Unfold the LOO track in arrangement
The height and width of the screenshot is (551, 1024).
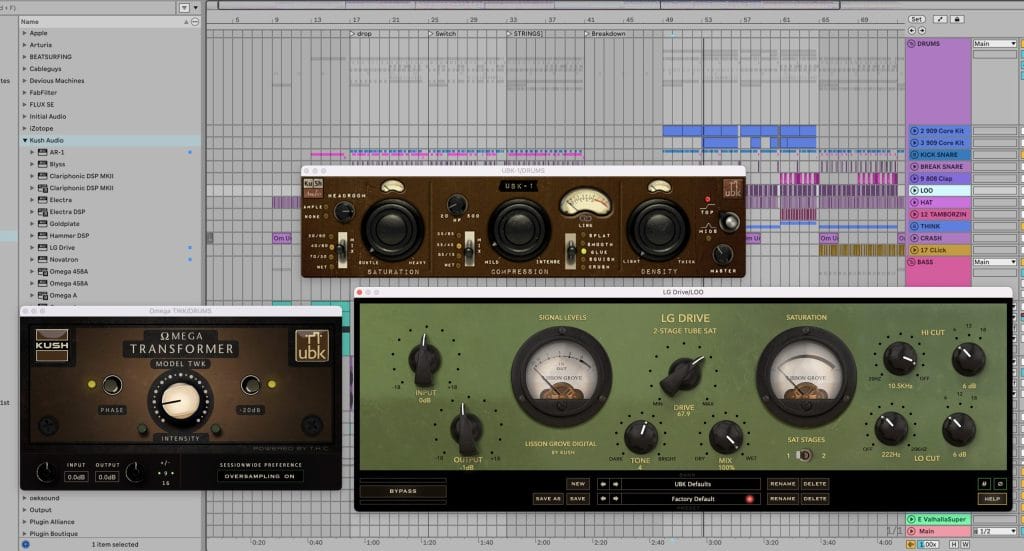point(914,190)
